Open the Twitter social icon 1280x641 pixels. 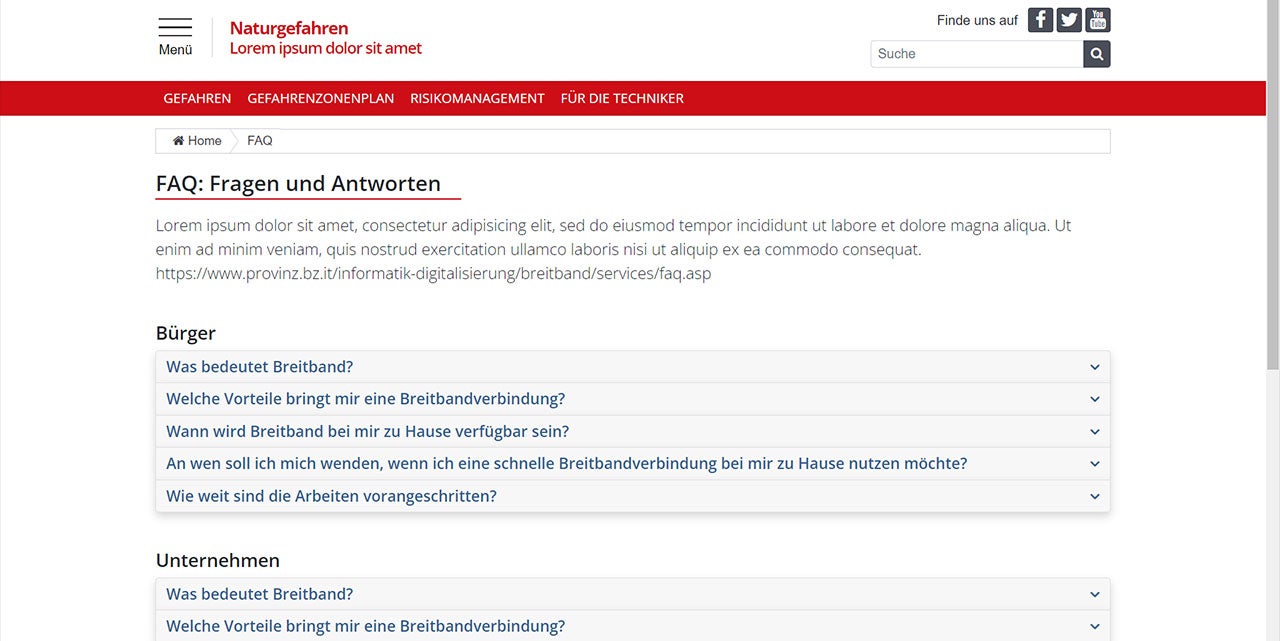pos(1069,20)
